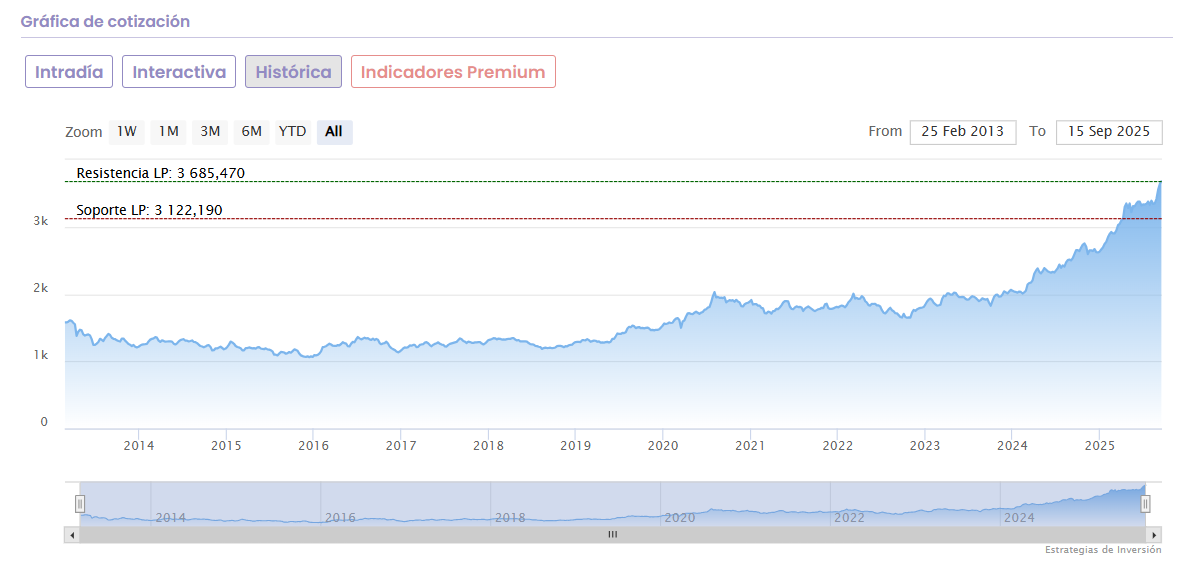Click the left navigator range handle

click(x=81, y=504)
